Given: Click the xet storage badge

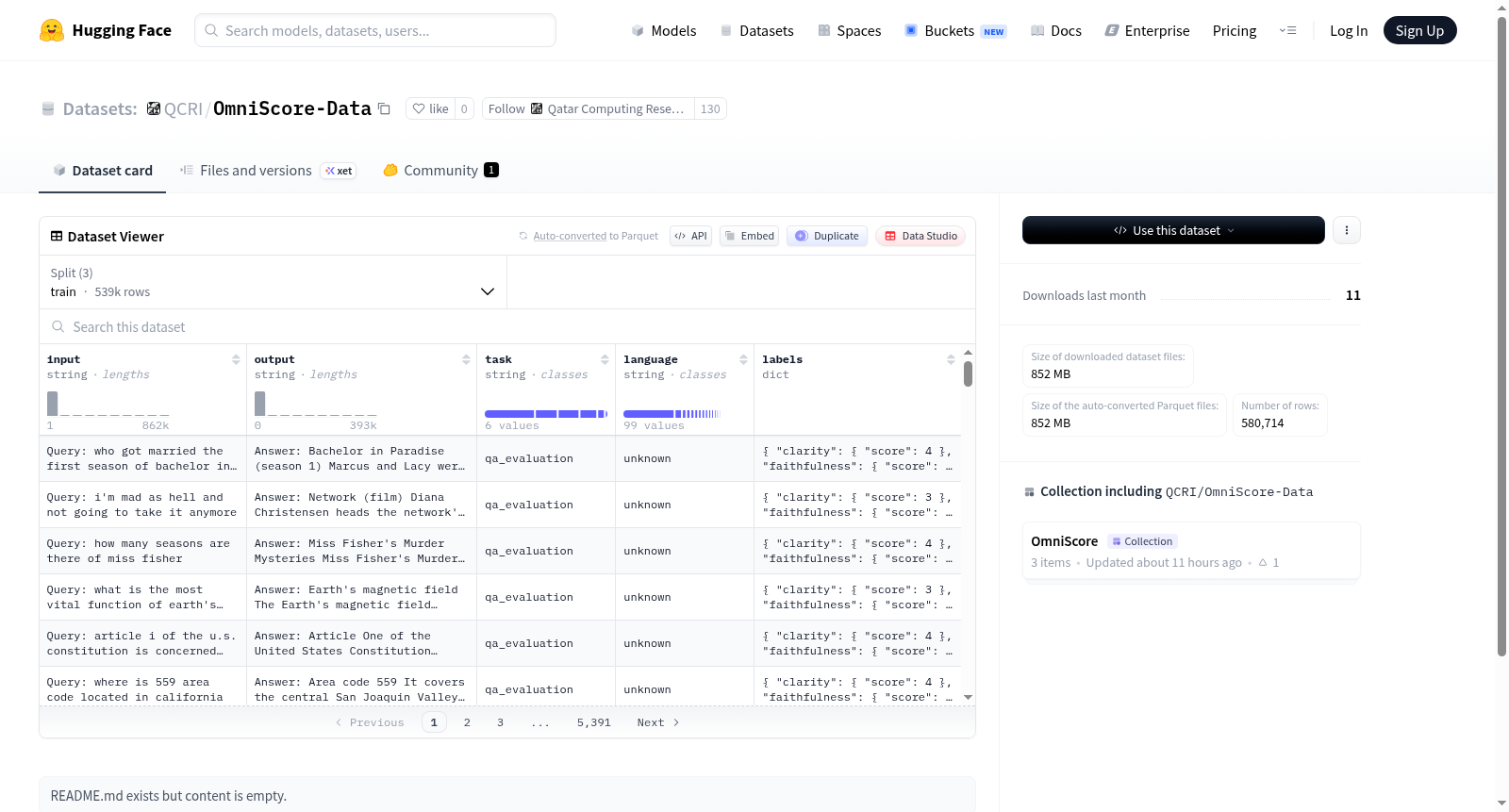Looking at the screenshot, I should (x=339, y=171).
